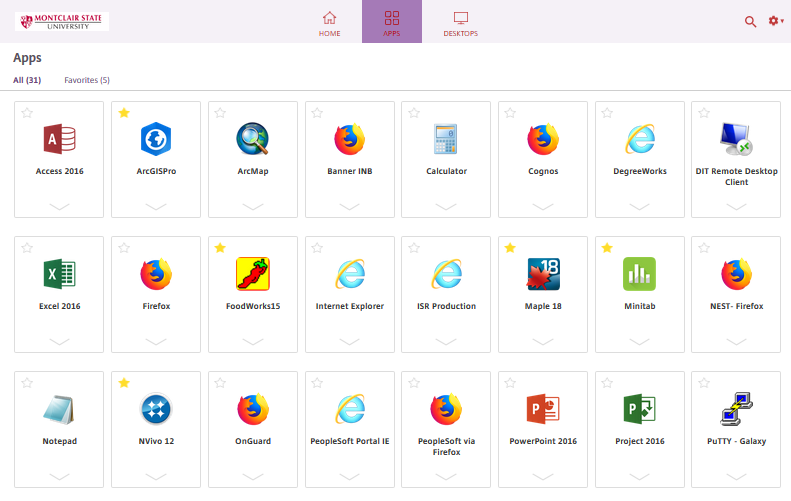Open the Notepad app icon
The height and width of the screenshot is (501, 791).
[x=59, y=409]
